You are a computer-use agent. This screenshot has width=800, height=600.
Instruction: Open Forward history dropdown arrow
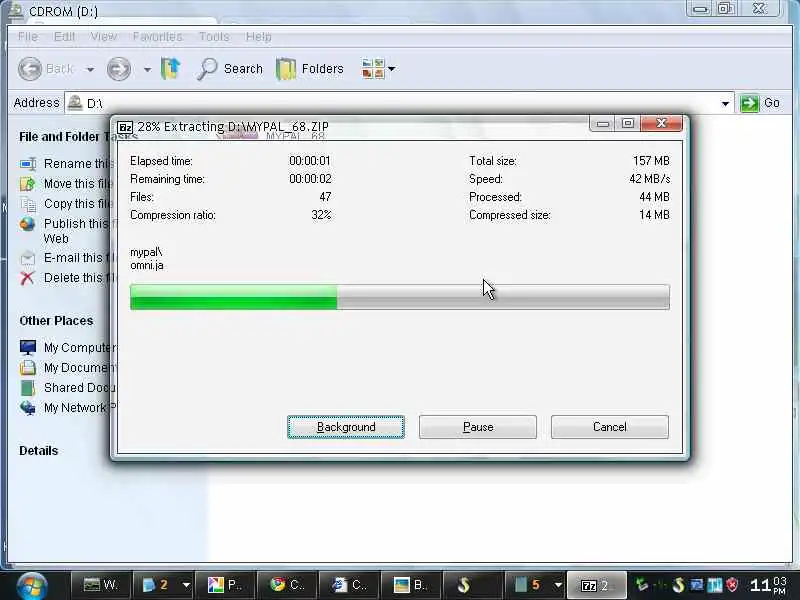coord(147,69)
